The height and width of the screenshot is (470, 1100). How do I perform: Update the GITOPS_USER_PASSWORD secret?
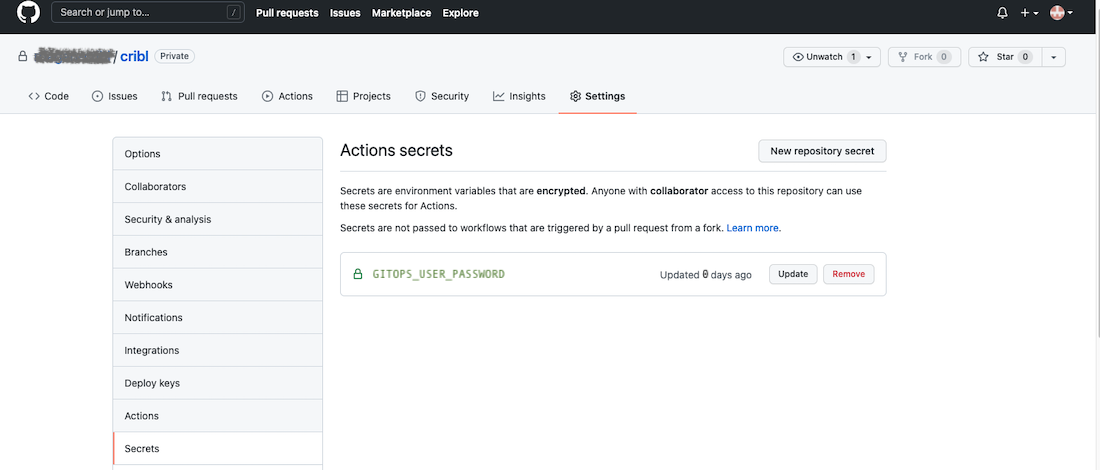click(x=793, y=274)
